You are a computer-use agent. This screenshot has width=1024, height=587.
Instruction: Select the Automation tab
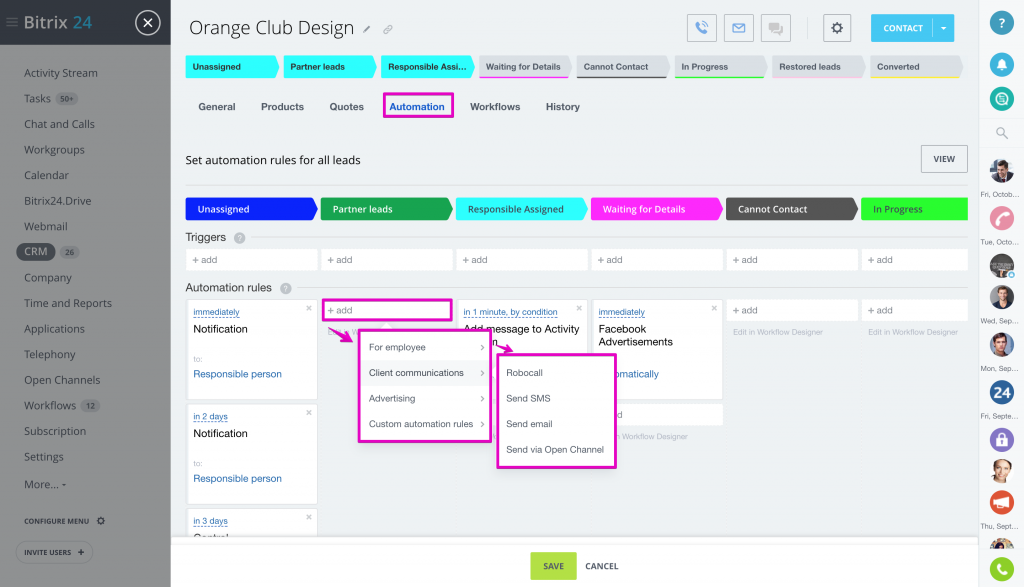[417, 106]
